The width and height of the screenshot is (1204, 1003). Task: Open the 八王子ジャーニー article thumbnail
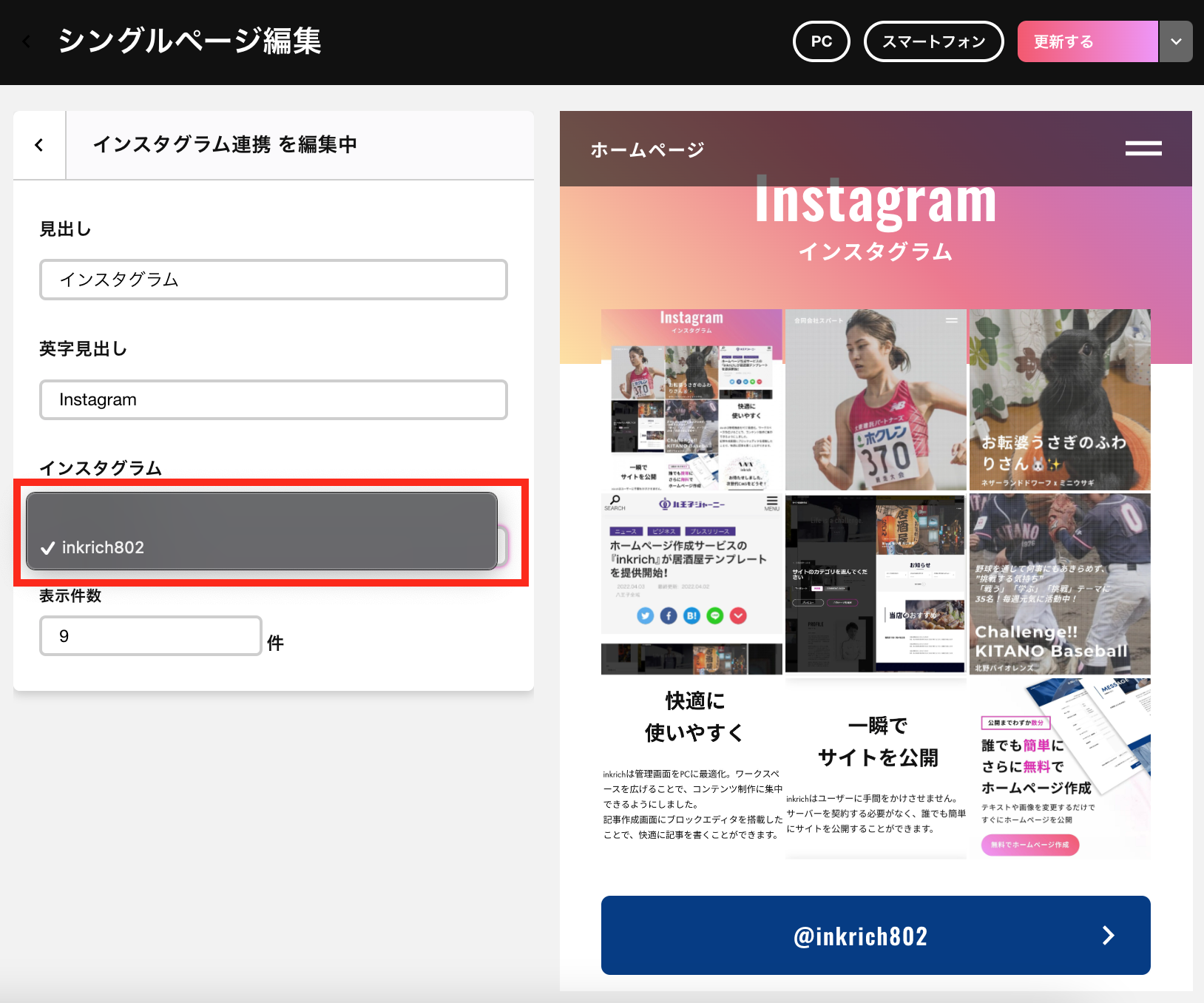(x=691, y=584)
